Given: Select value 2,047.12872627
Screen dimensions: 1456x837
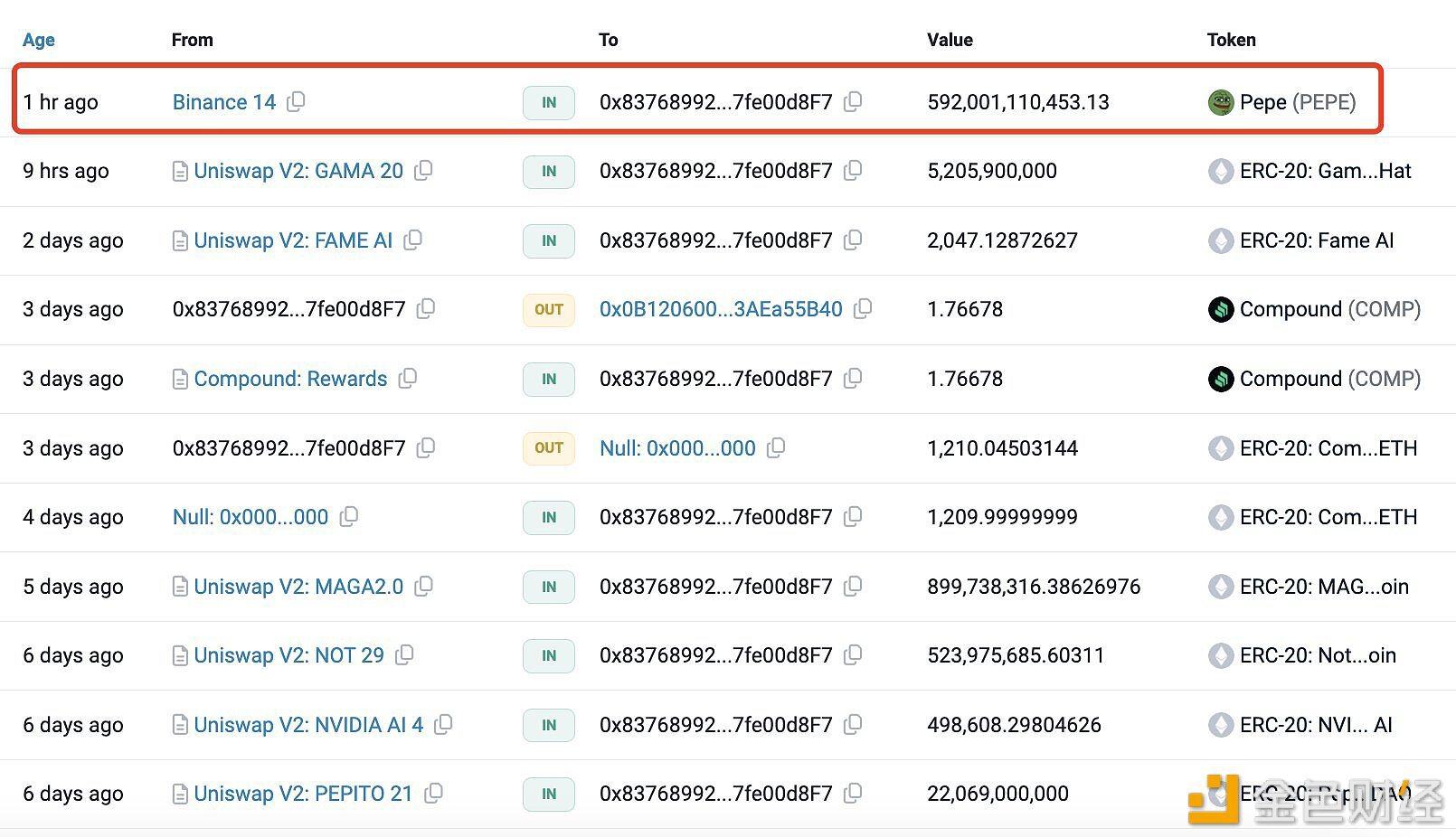Looking at the screenshot, I should point(1002,240).
